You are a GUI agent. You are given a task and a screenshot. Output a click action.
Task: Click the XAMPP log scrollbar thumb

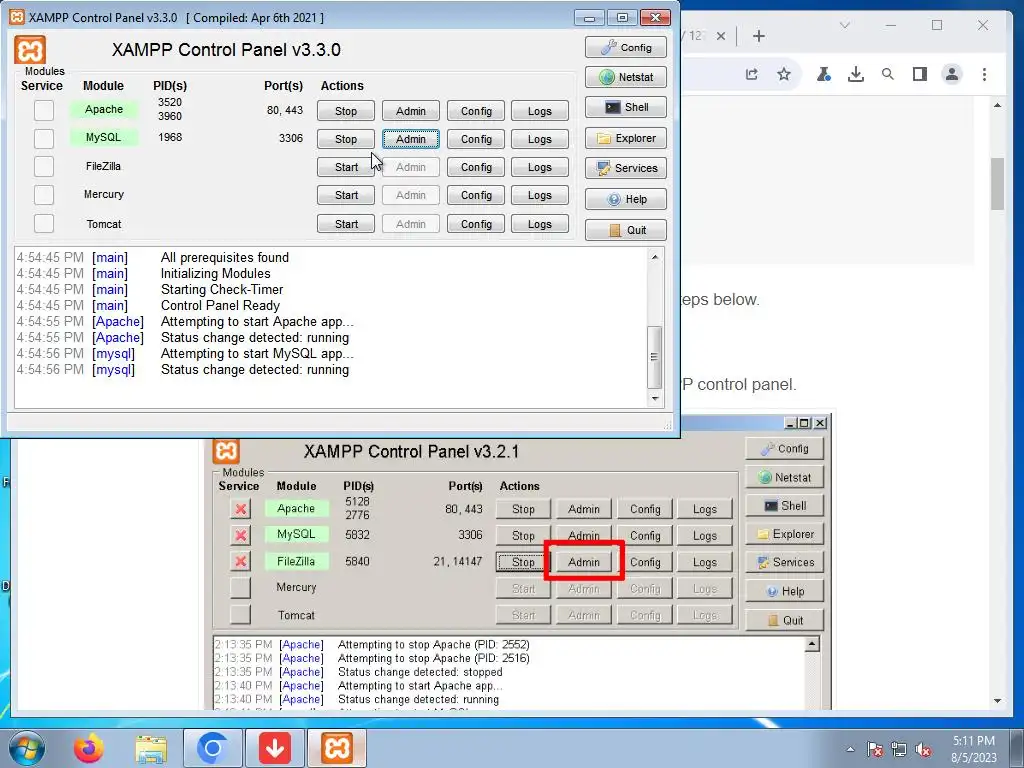[x=655, y=357]
